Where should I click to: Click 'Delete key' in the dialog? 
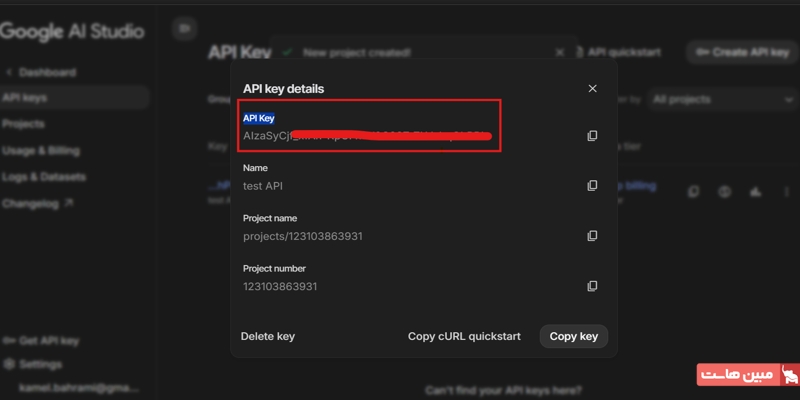pos(268,336)
